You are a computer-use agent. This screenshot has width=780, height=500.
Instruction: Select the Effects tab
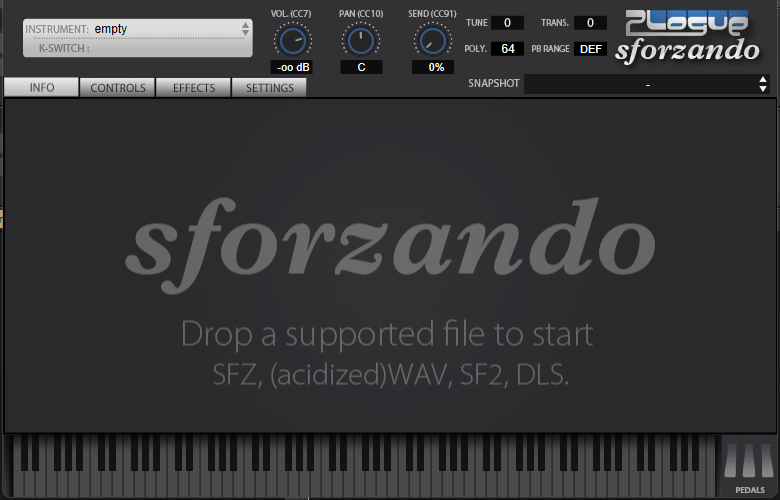(194, 88)
